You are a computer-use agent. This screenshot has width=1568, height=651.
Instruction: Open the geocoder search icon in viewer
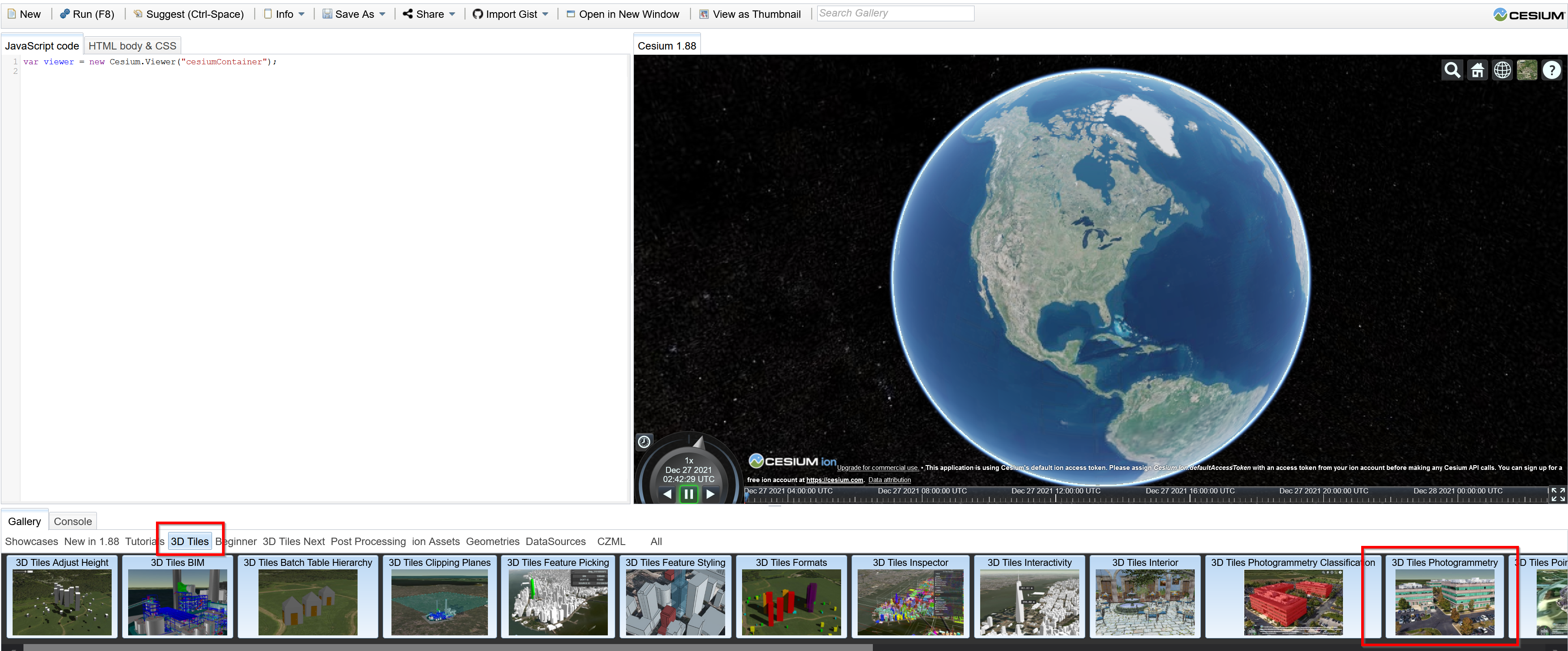tap(1452, 71)
